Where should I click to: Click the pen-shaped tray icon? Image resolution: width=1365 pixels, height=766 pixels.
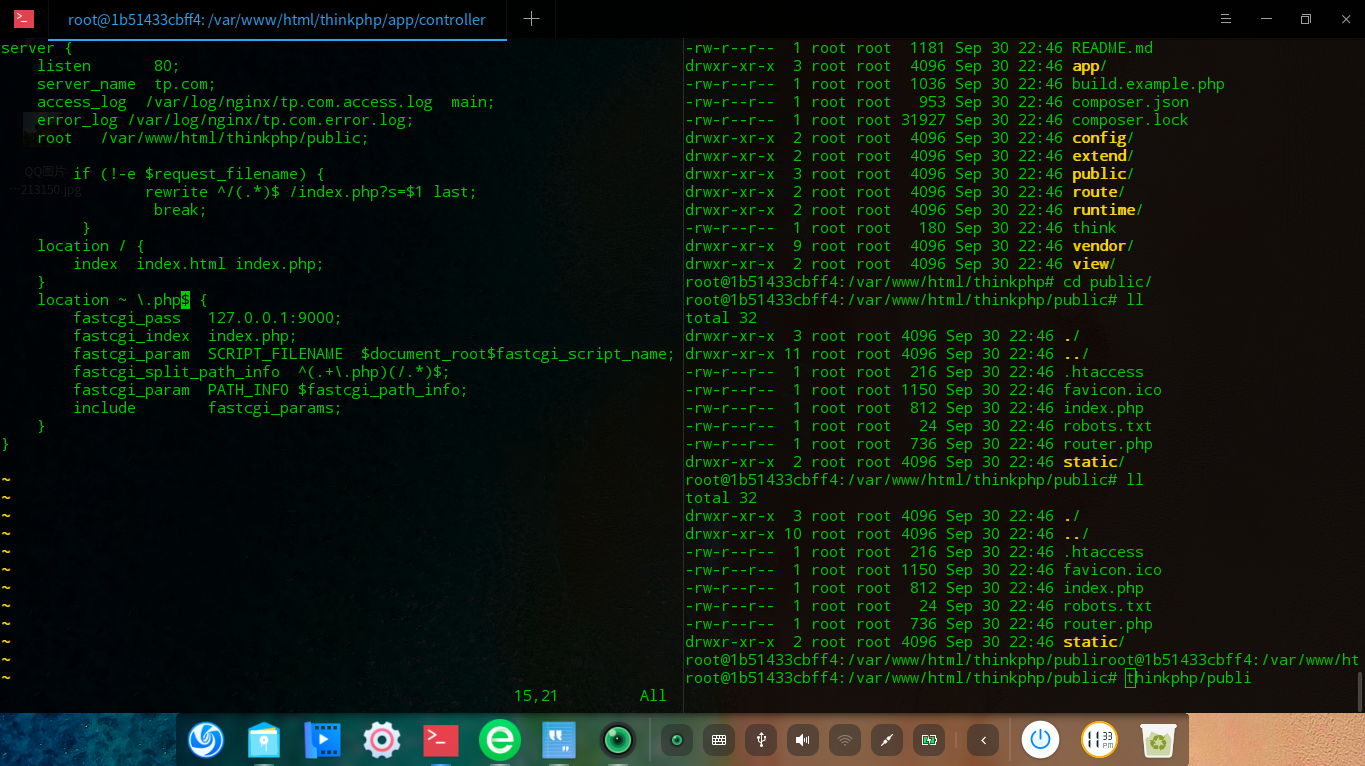point(887,740)
